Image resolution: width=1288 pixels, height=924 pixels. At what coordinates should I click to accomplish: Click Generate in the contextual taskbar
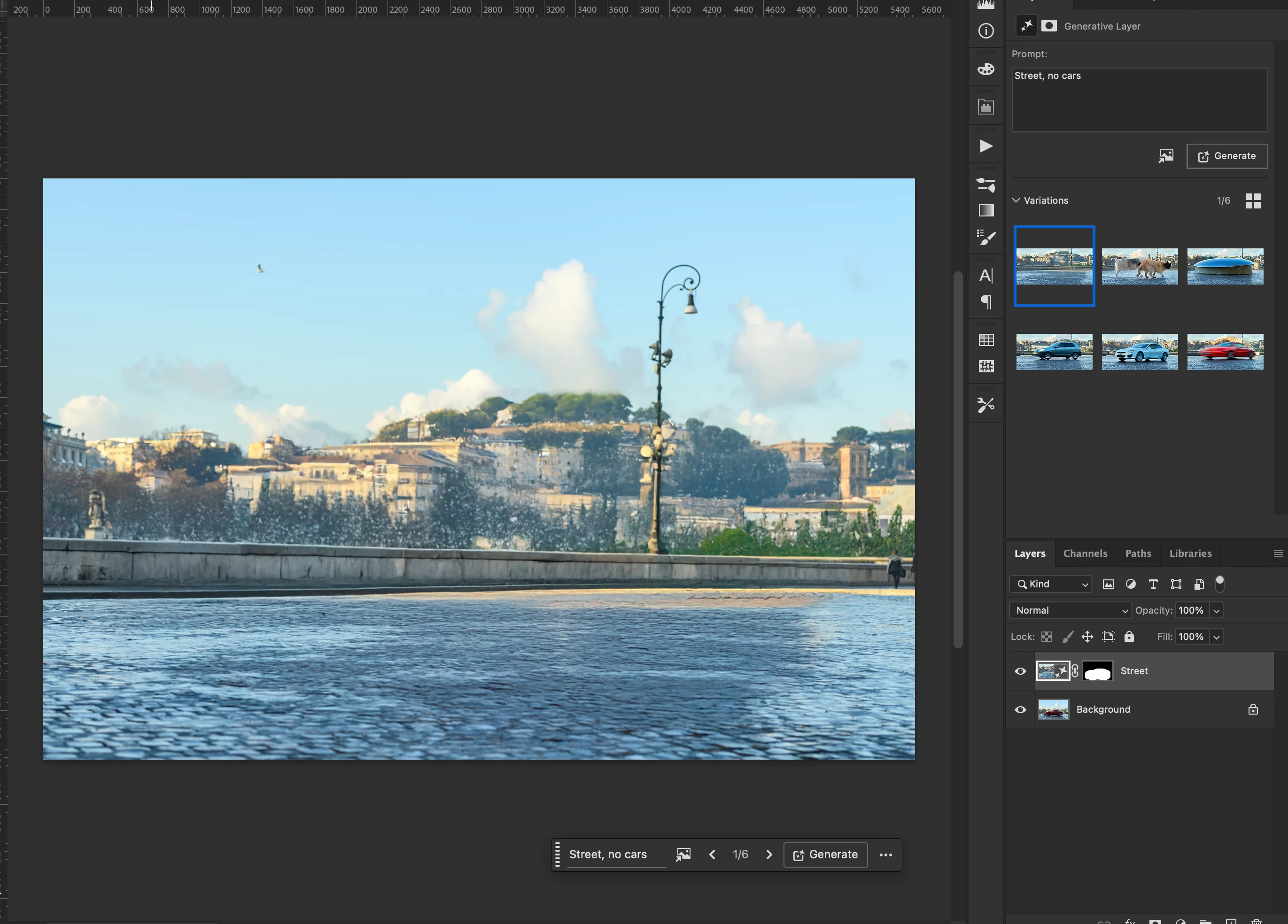pos(825,855)
